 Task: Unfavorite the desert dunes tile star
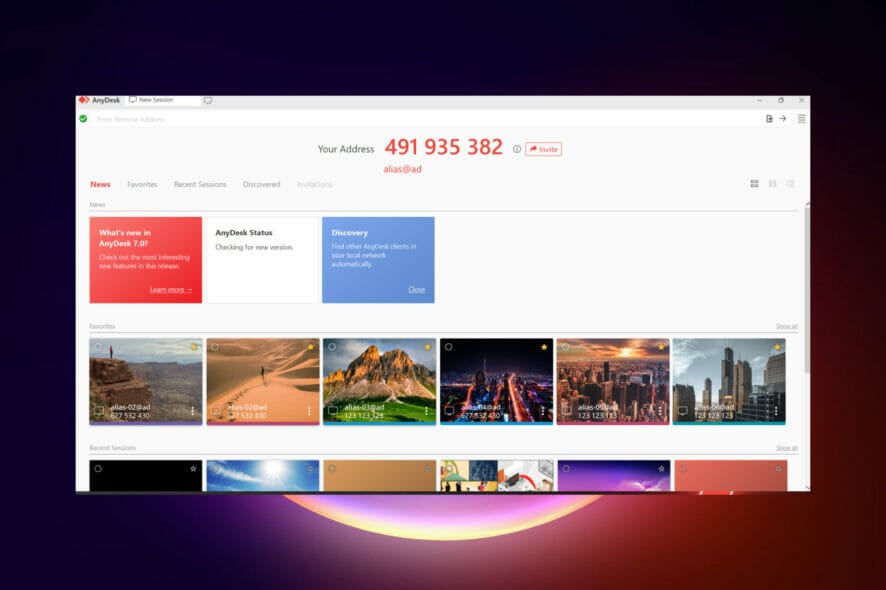point(311,347)
